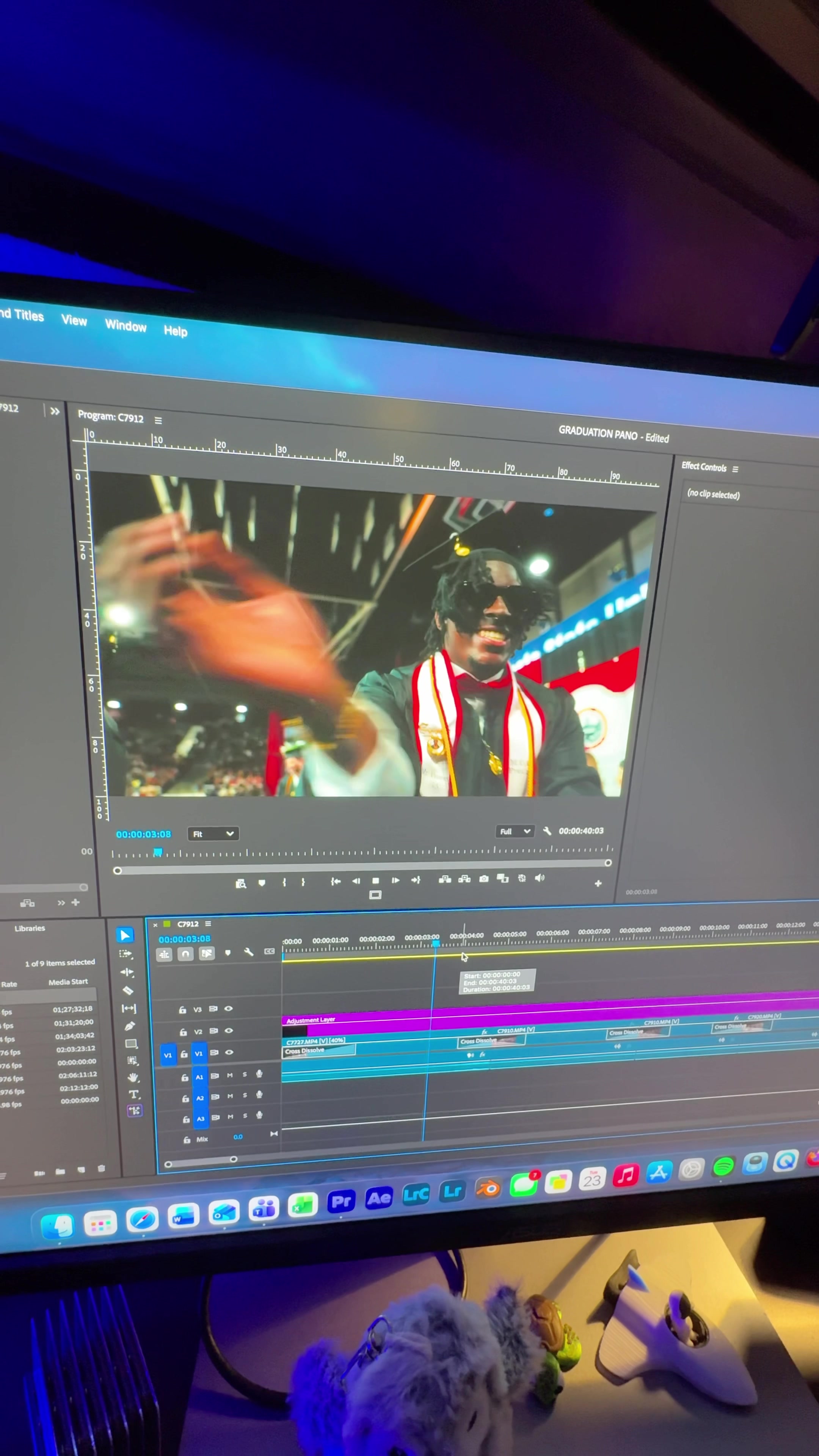Open Program monitor settings wrench

coord(546,831)
